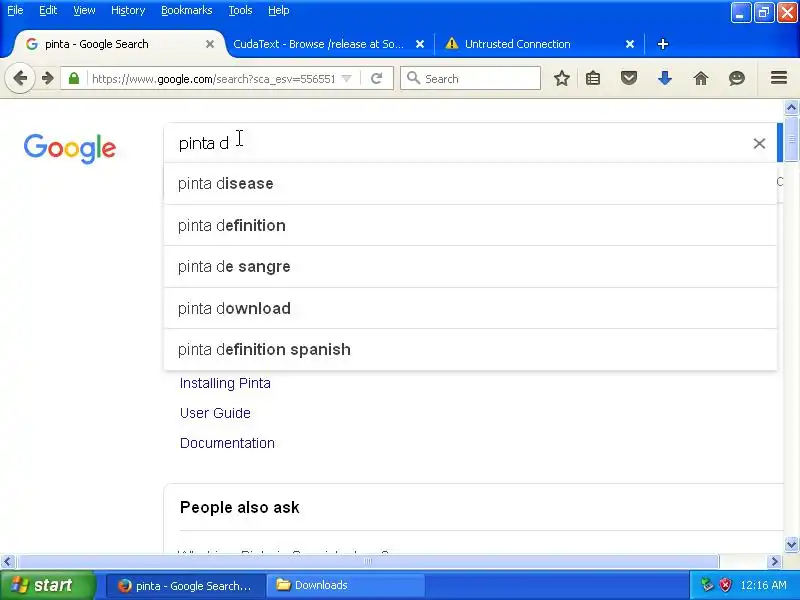800x600 pixels.
Task: Close the Untrusted Connection tab
Action: pos(630,44)
